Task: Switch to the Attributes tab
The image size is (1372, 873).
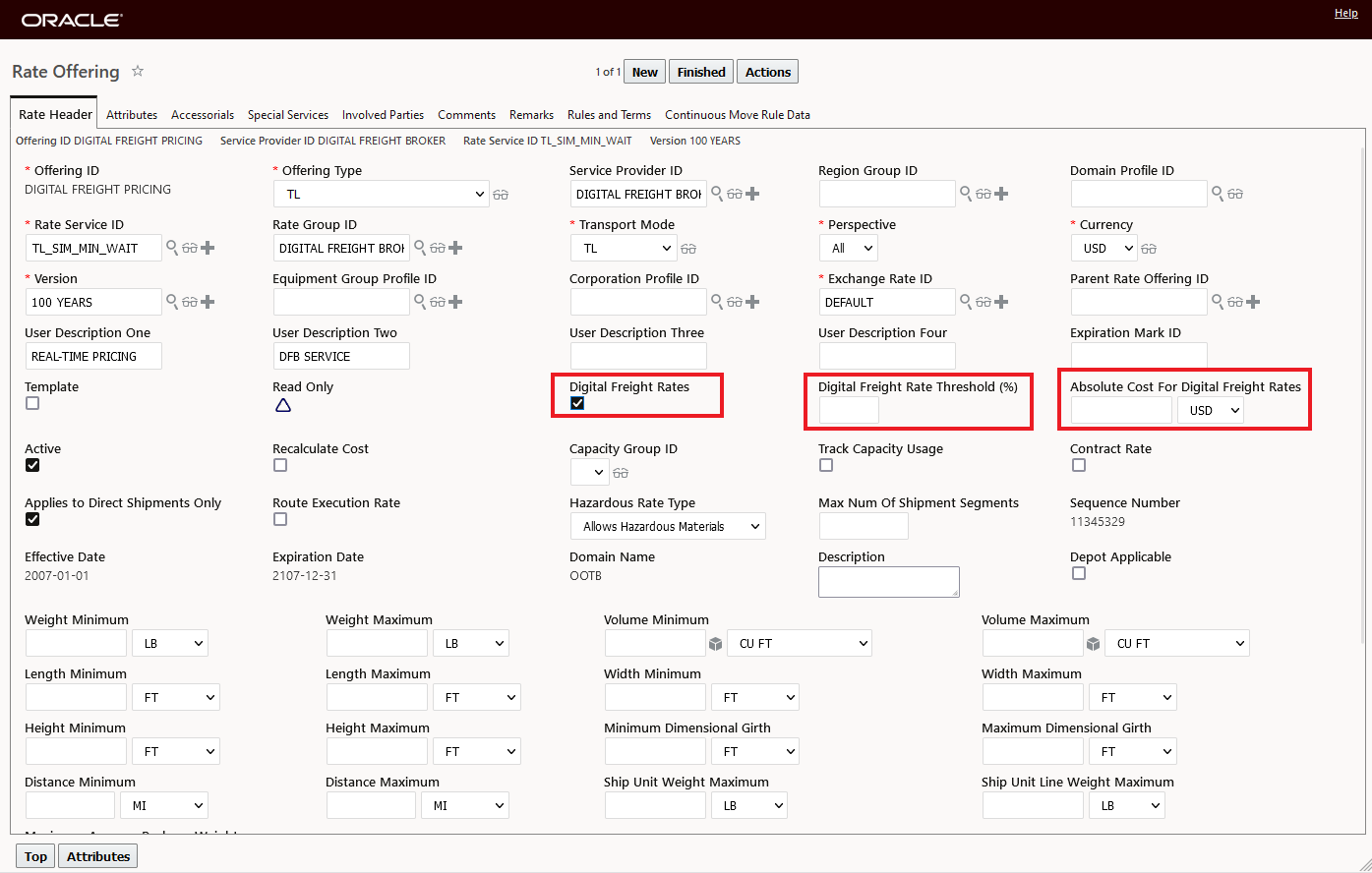Action: tap(132, 115)
